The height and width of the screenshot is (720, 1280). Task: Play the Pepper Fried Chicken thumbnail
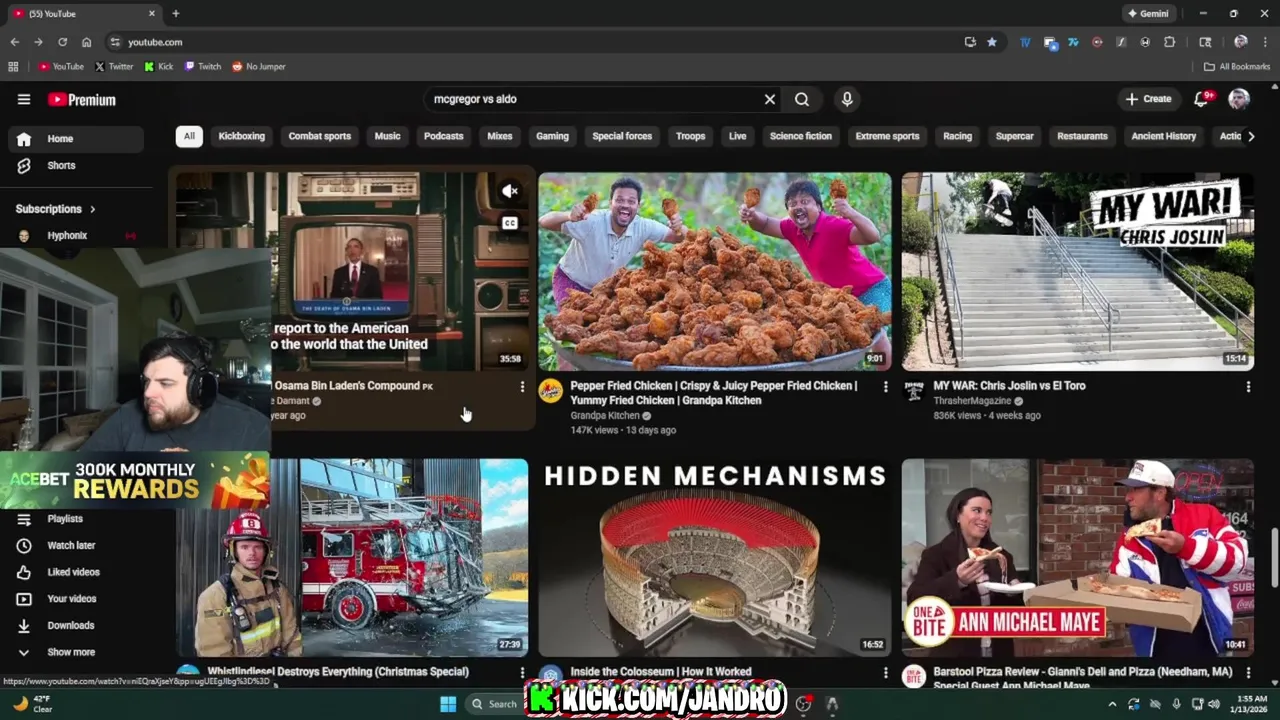(x=715, y=271)
